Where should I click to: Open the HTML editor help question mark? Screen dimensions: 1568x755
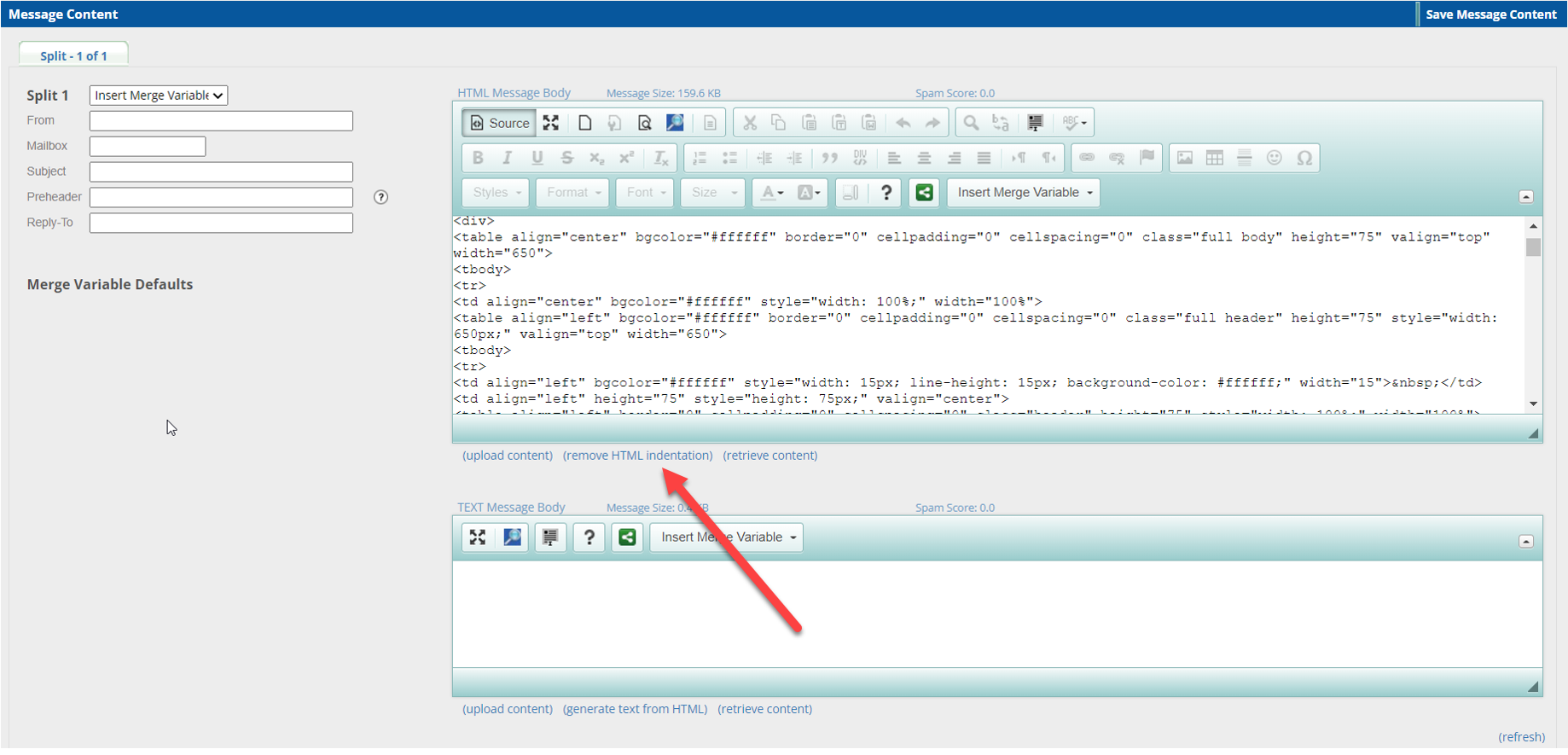886,193
